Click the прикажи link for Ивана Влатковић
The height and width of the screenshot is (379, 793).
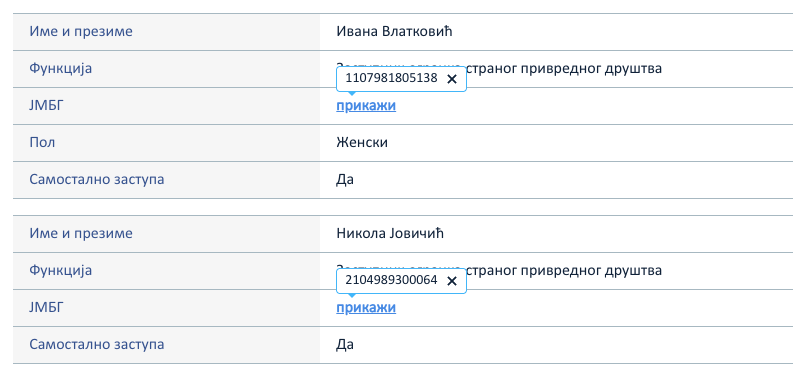tap(366, 106)
